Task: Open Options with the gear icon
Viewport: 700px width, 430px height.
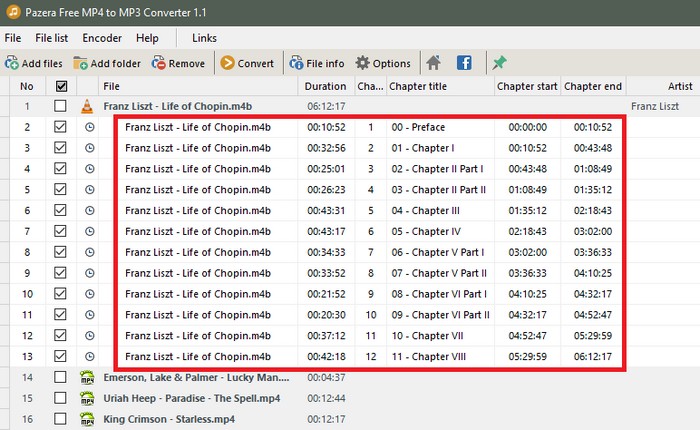Action: 383,63
